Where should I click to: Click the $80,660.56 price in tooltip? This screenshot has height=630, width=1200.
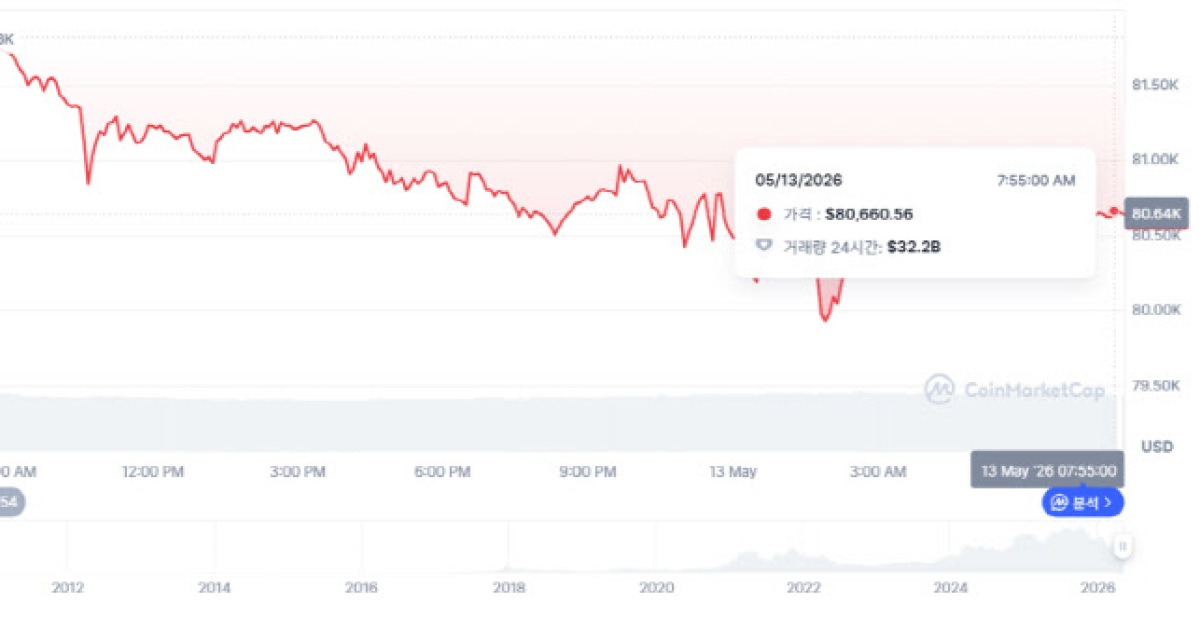[869, 214]
